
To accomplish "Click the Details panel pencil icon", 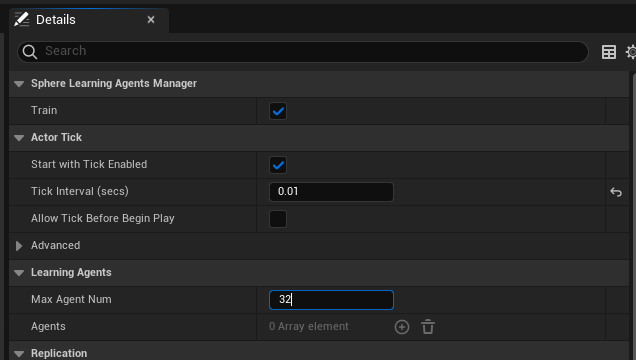I will [x=21, y=19].
